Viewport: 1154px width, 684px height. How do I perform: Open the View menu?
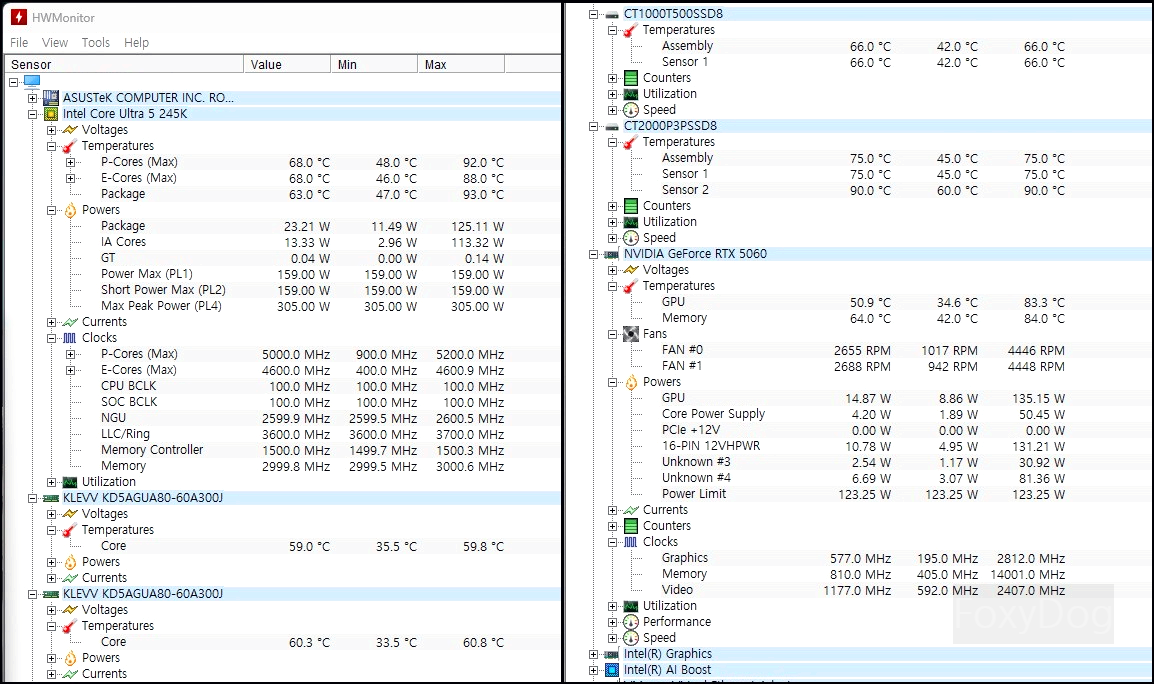(54, 43)
